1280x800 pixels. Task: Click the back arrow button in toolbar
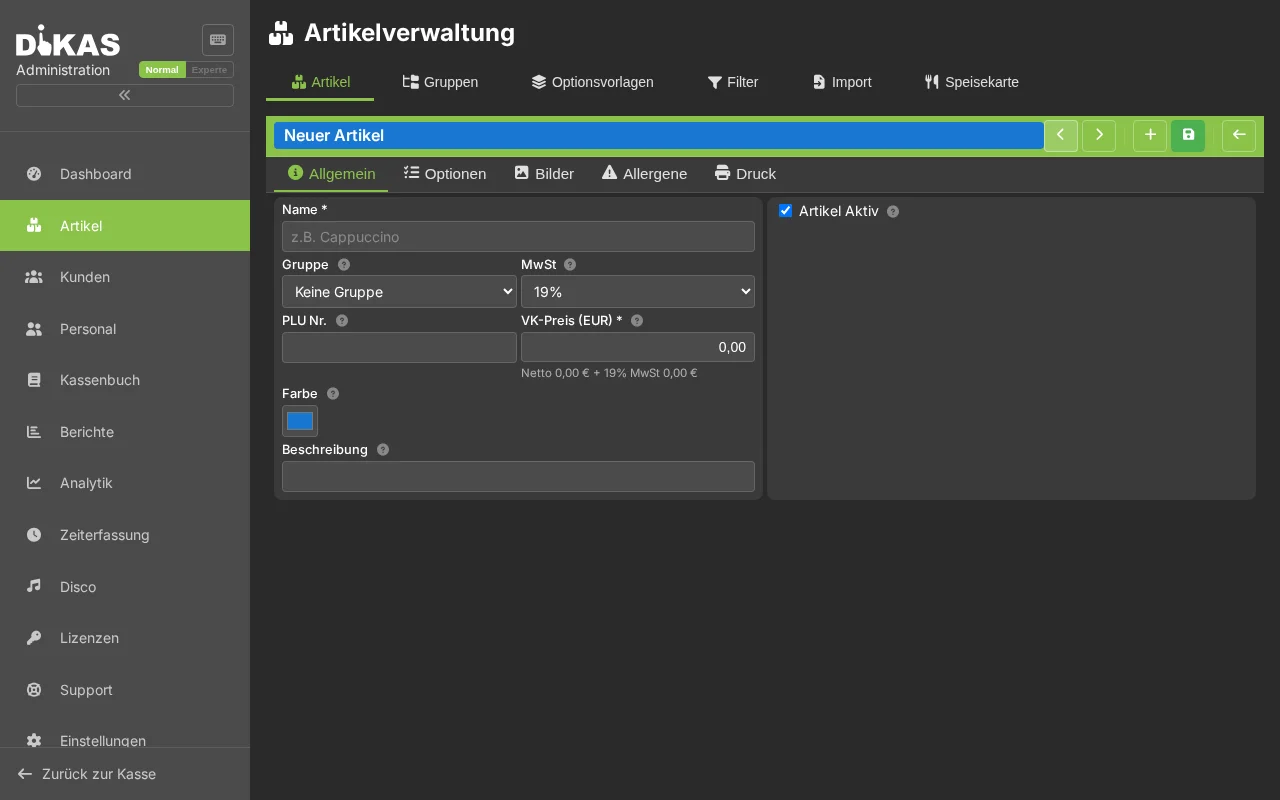tap(1239, 135)
